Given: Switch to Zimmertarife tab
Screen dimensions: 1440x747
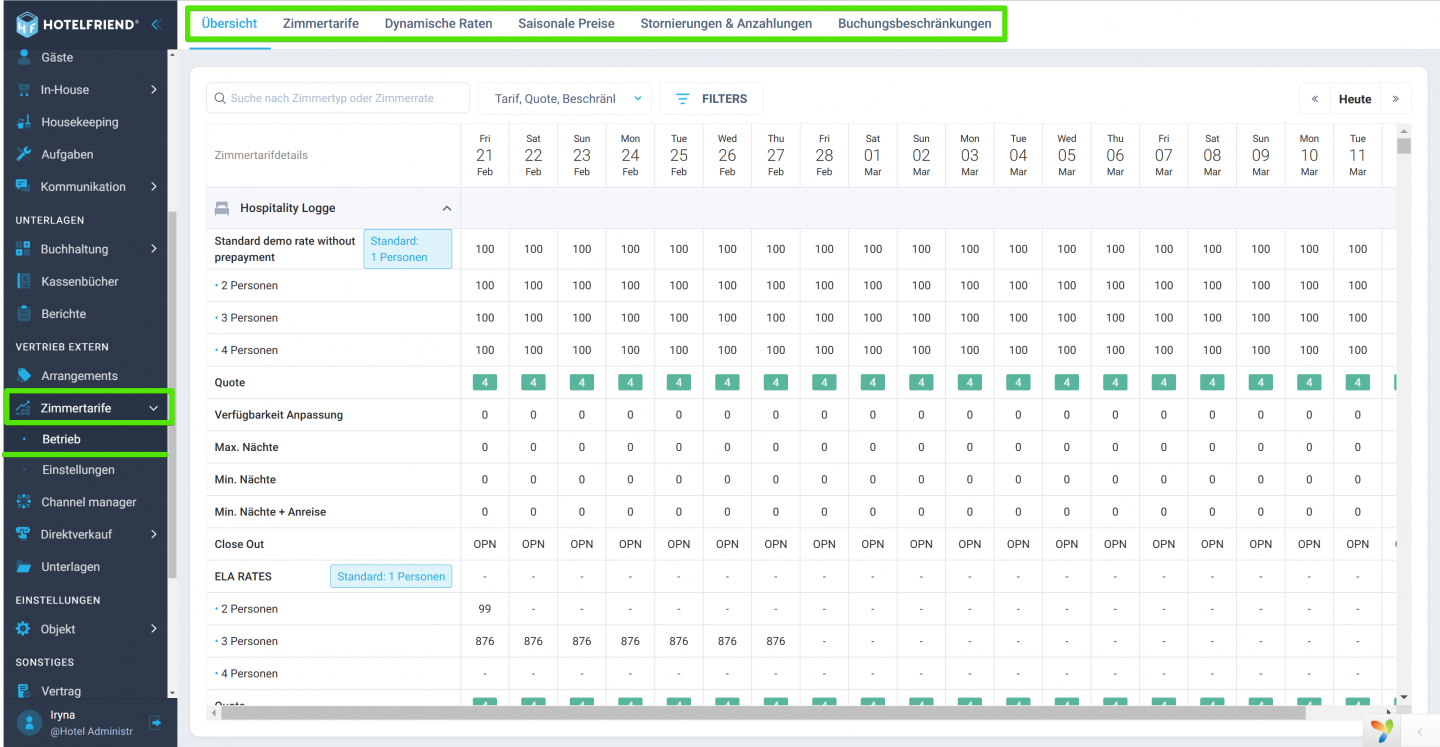Looking at the screenshot, I should (x=321, y=23).
